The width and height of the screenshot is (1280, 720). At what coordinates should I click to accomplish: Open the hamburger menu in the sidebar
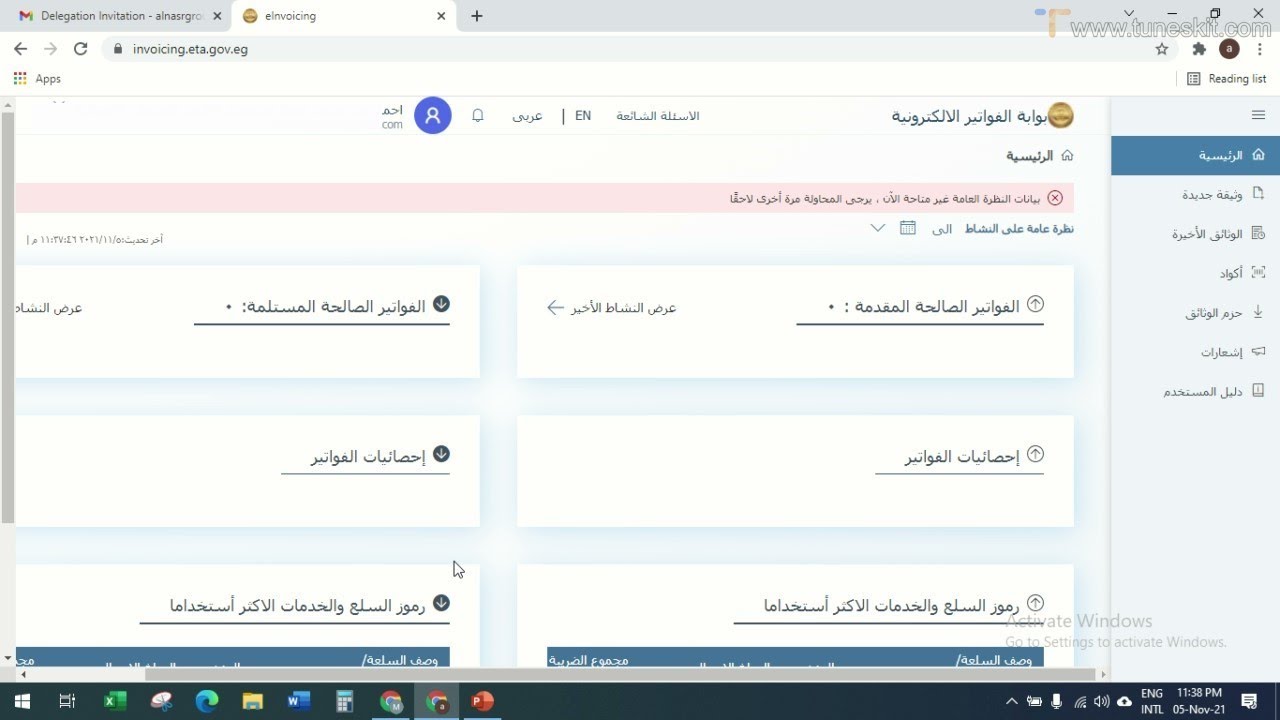(1258, 115)
